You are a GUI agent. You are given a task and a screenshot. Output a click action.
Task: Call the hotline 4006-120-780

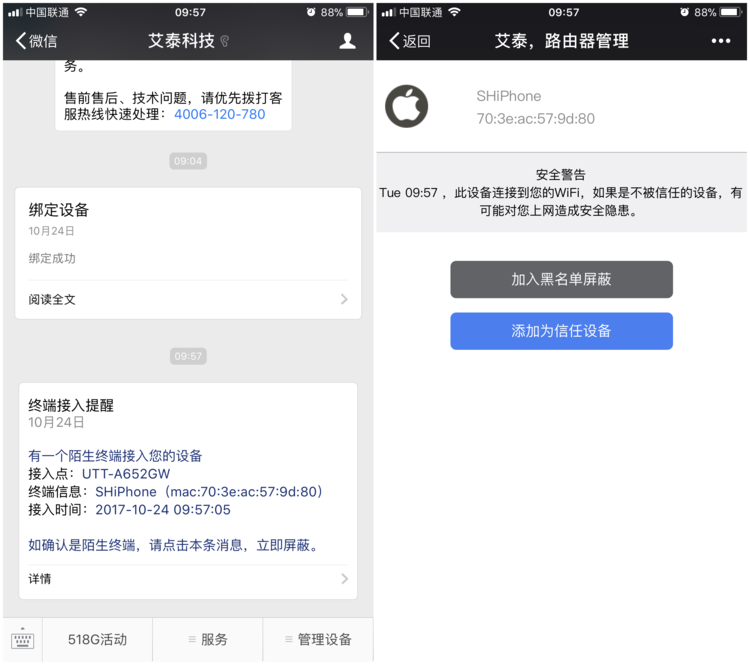click(x=220, y=114)
